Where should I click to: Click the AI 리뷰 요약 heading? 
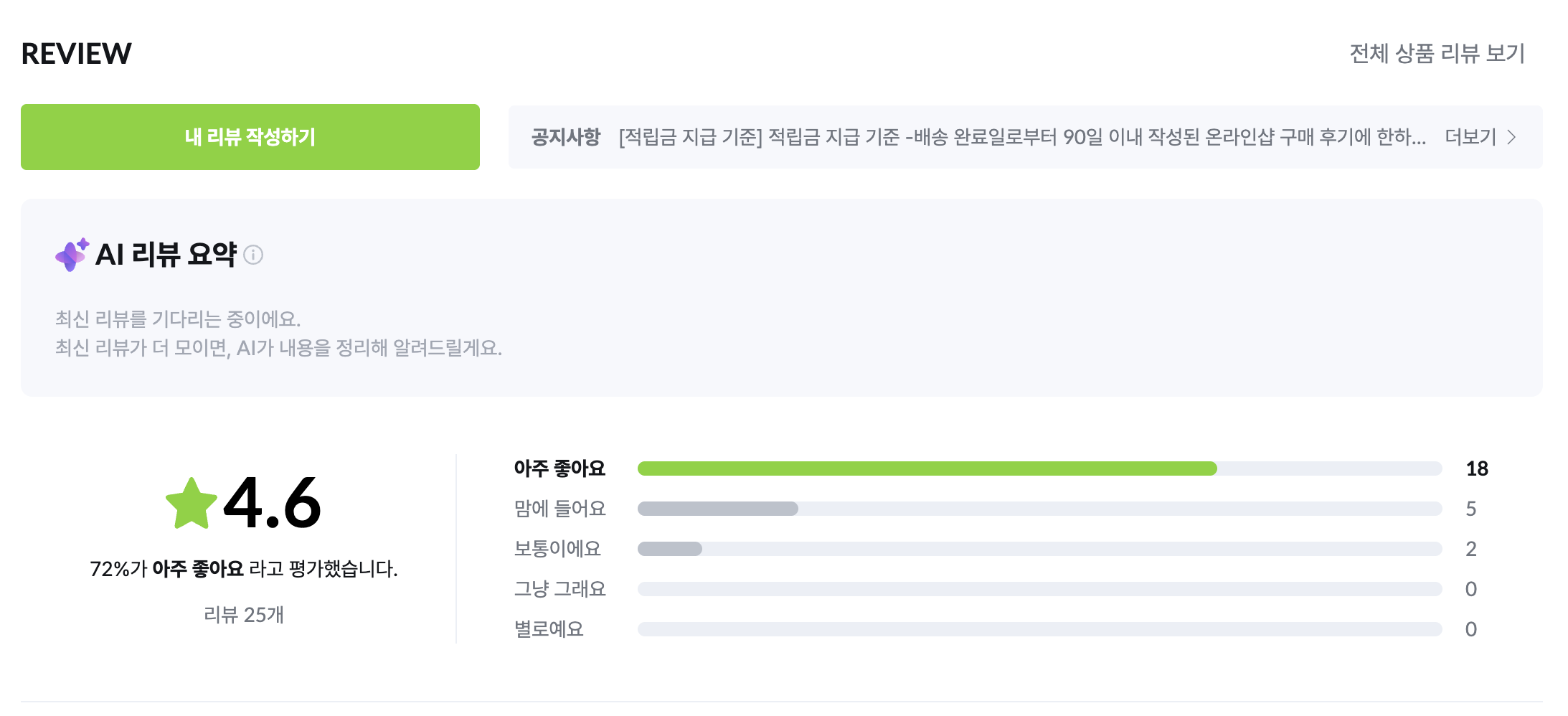point(166,255)
